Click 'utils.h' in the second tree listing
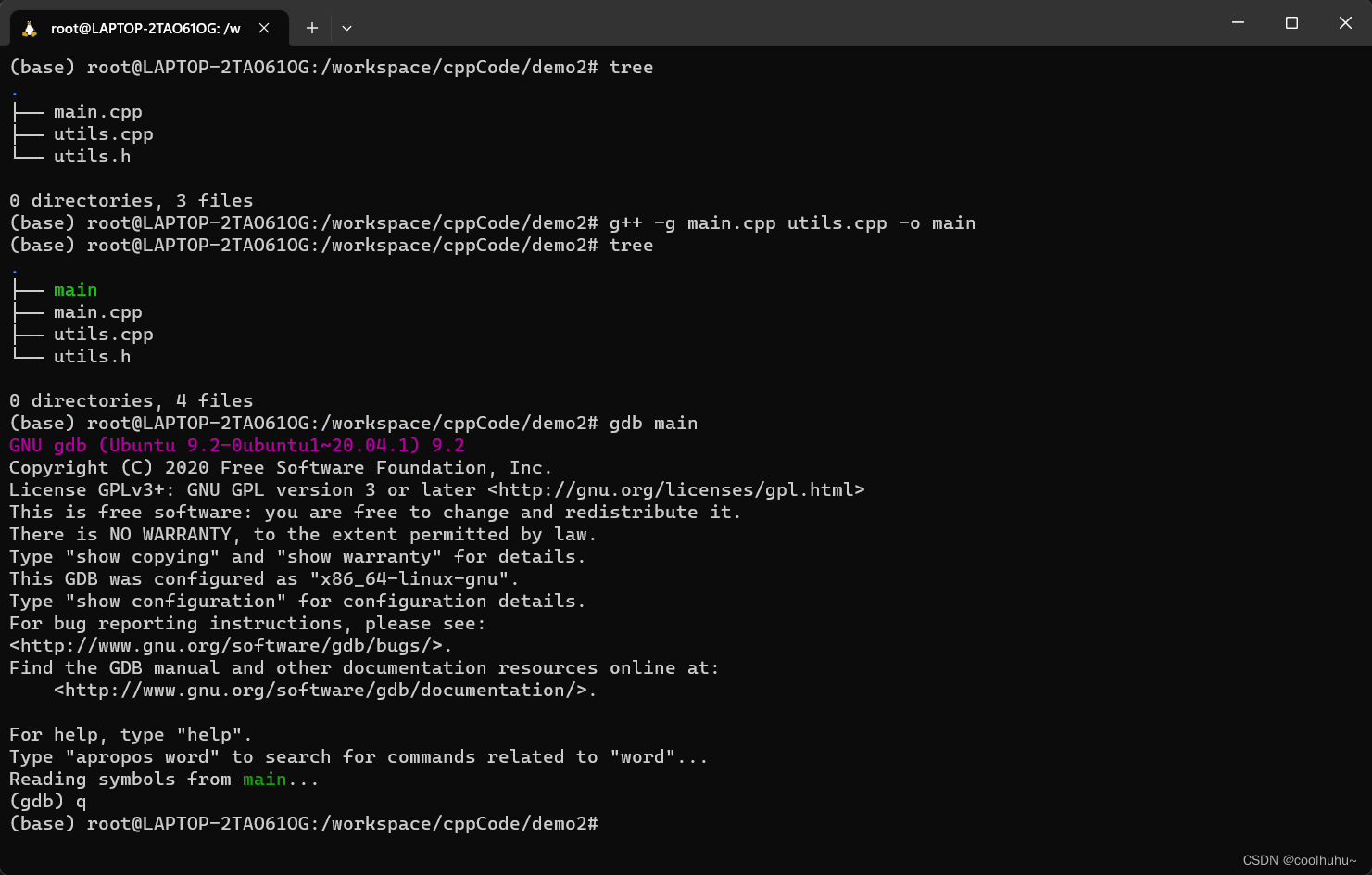1372x875 pixels. 93,356
